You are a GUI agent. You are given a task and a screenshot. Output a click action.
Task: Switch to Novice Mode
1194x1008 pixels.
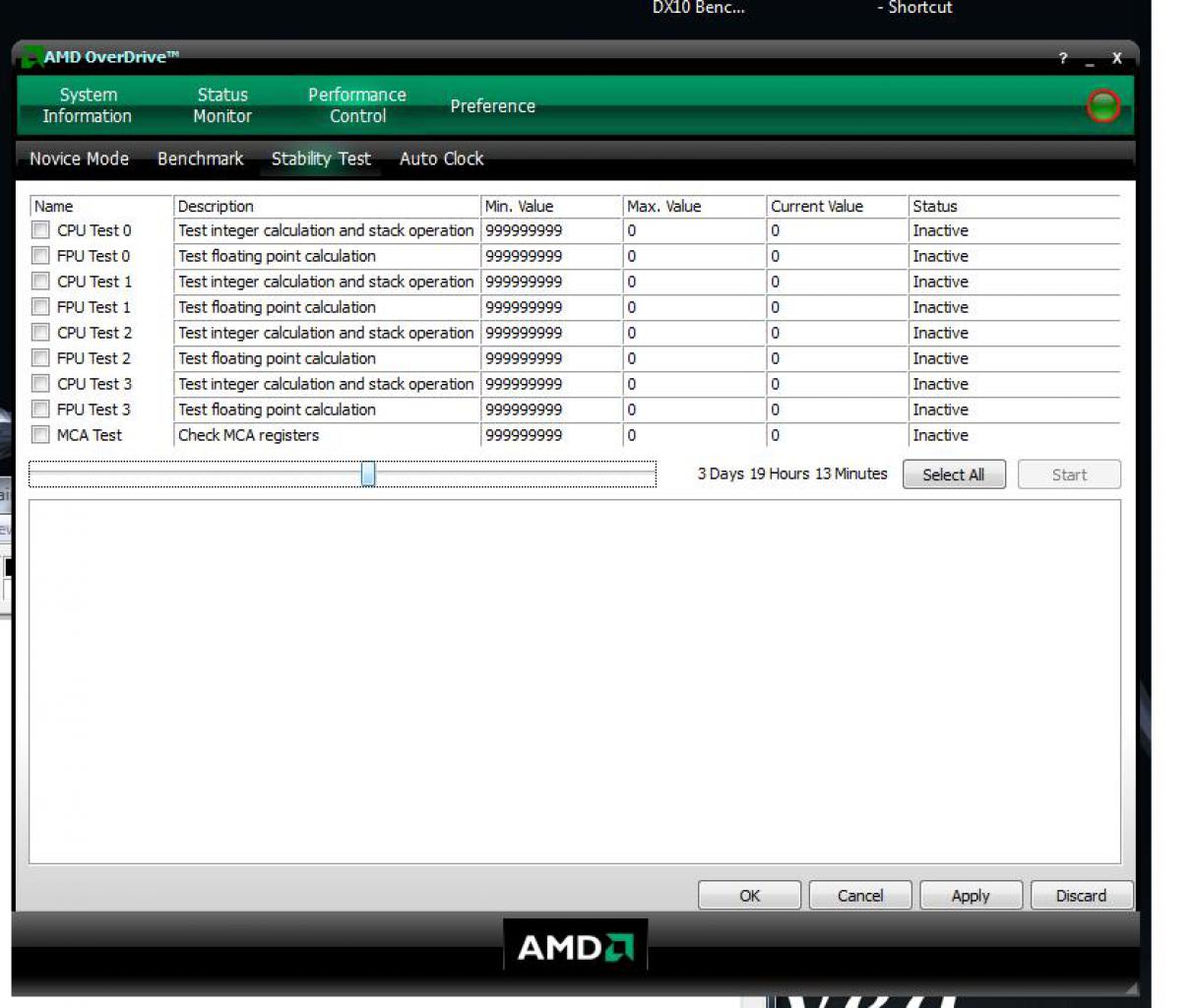click(79, 158)
